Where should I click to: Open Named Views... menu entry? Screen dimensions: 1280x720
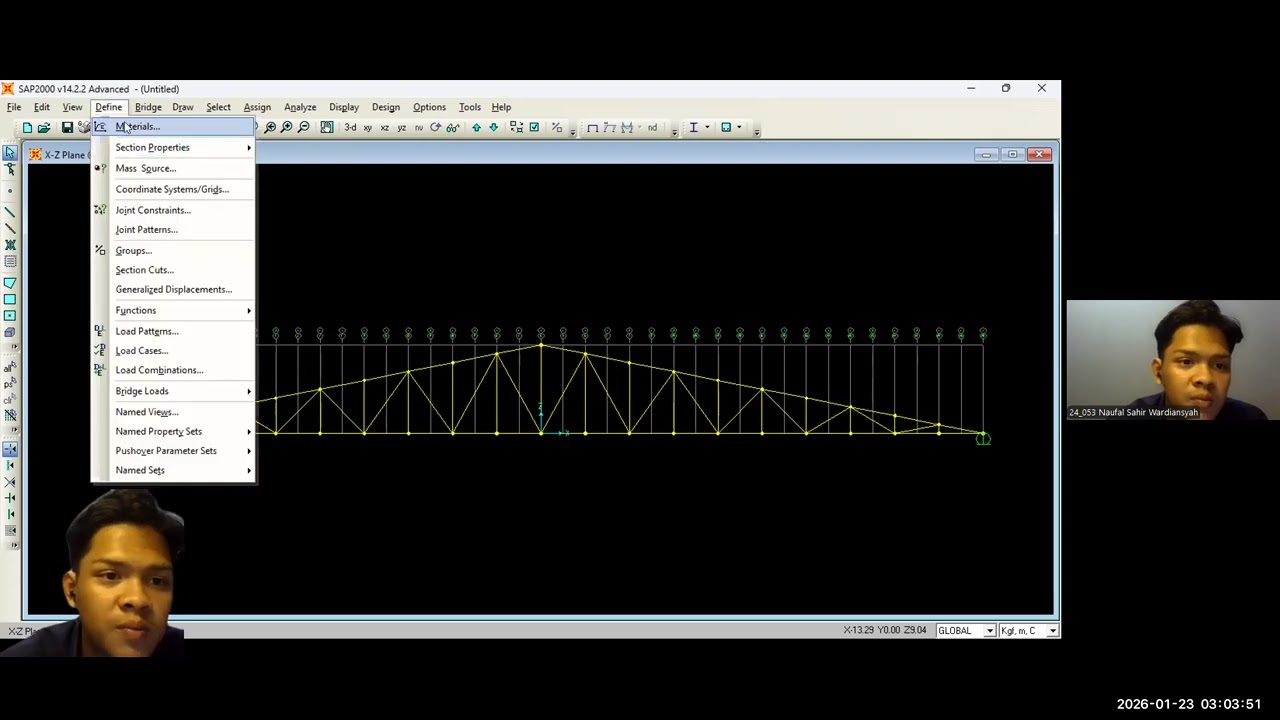point(173,412)
